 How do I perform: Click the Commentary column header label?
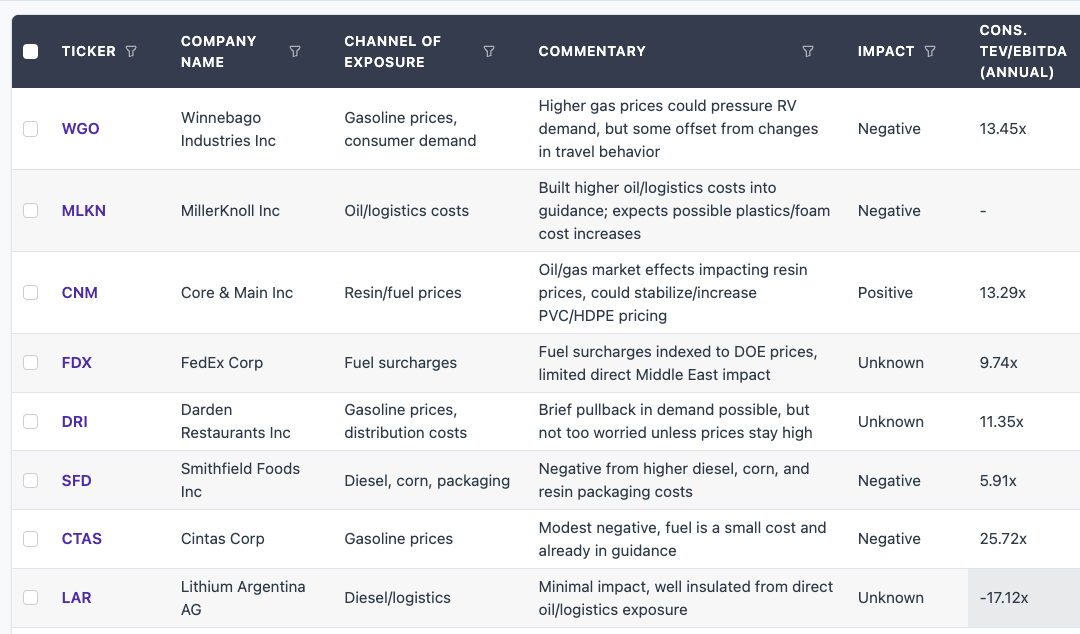pos(592,51)
